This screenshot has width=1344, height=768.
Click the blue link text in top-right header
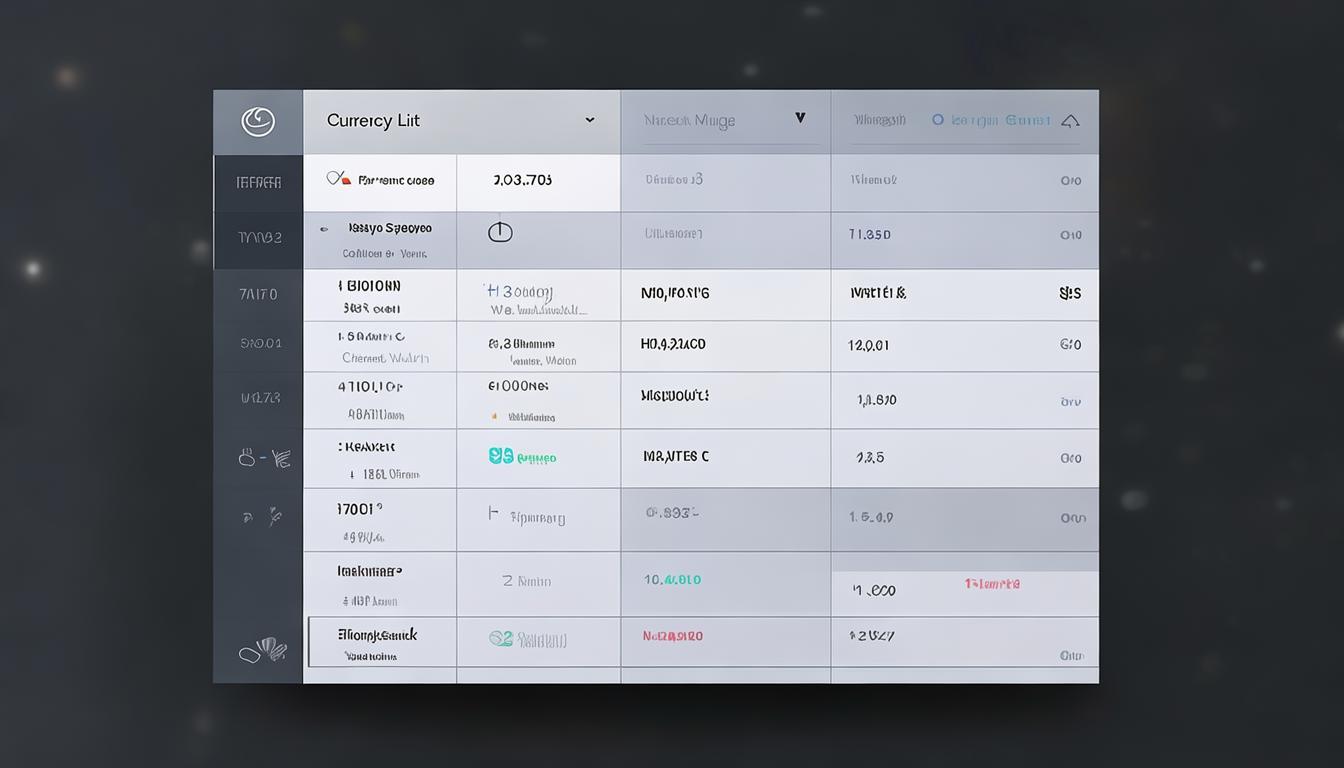click(x=1000, y=120)
